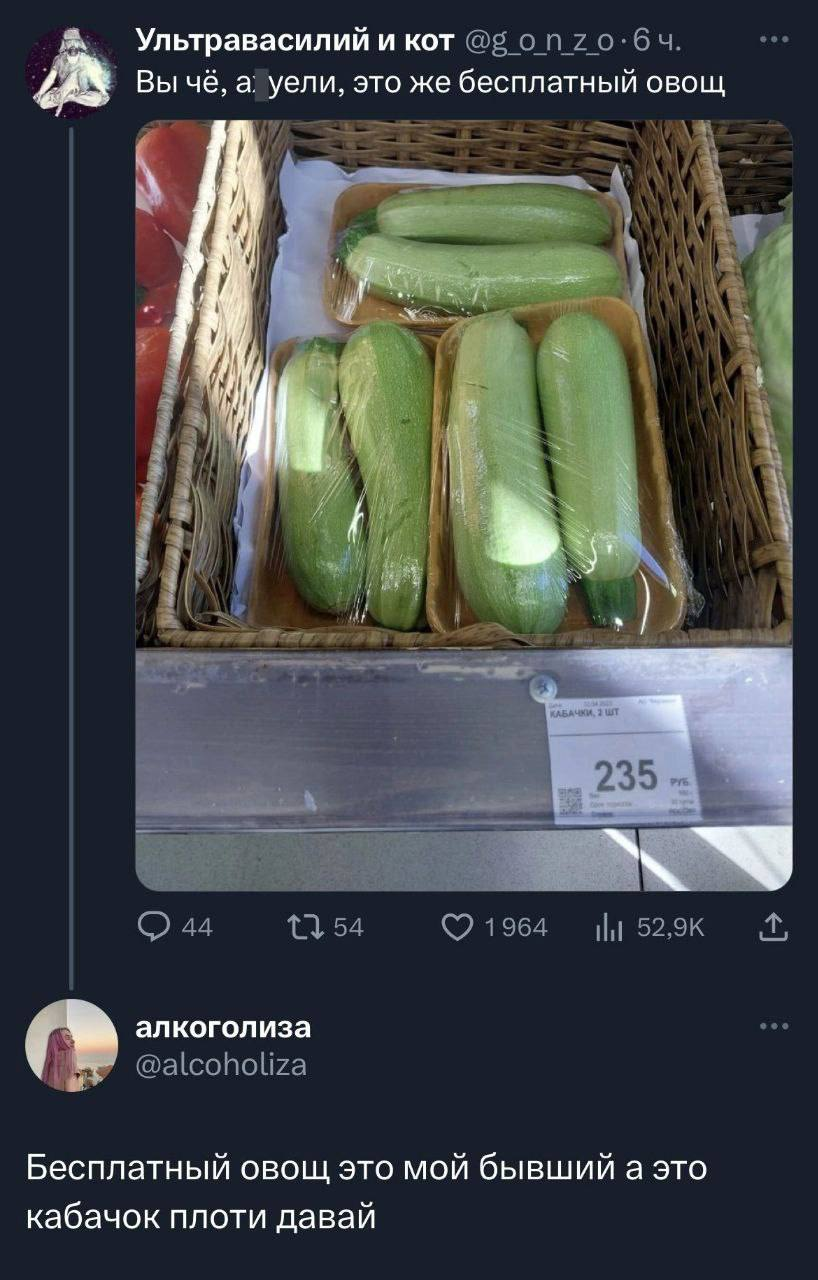818x1280 pixels.
Task: Click the @g_o_n_z_o handle
Action: tap(546, 41)
